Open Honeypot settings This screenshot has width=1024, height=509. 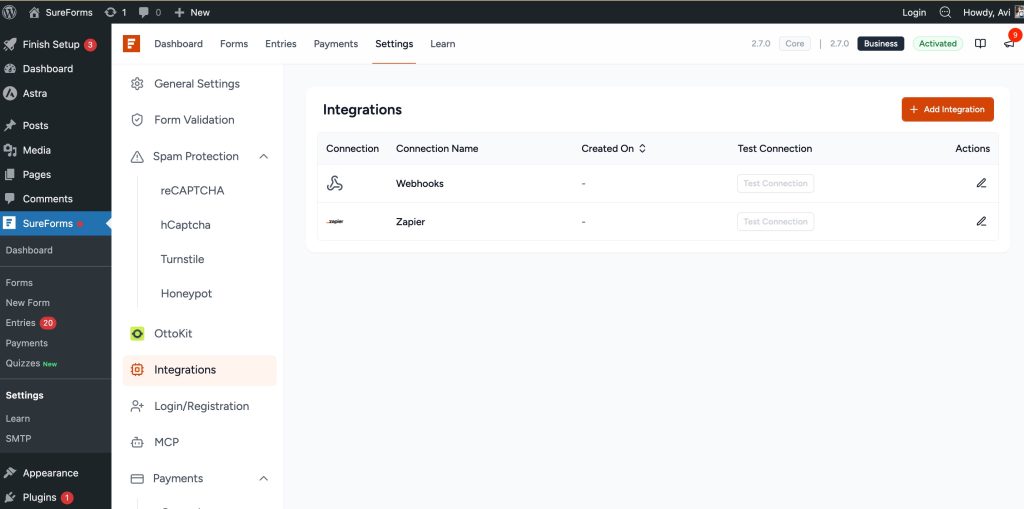point(186,294)
